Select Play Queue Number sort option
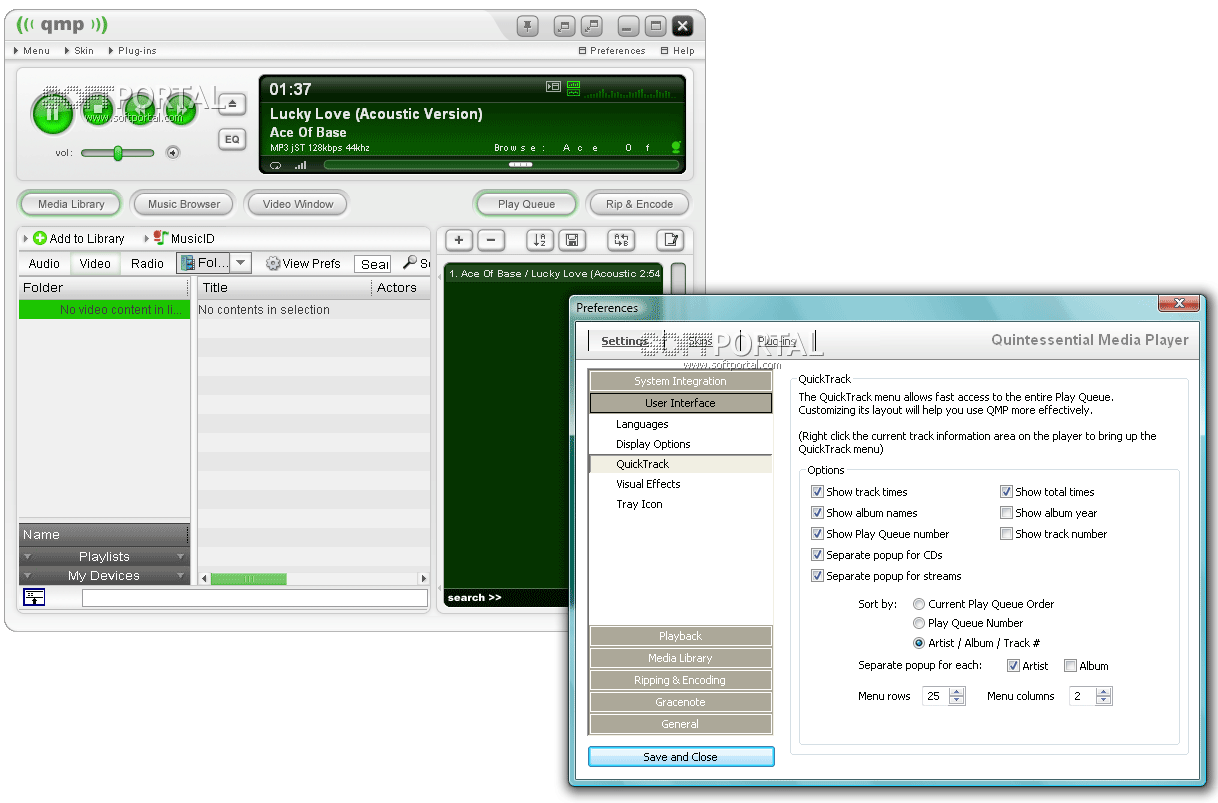 [919, 623]
